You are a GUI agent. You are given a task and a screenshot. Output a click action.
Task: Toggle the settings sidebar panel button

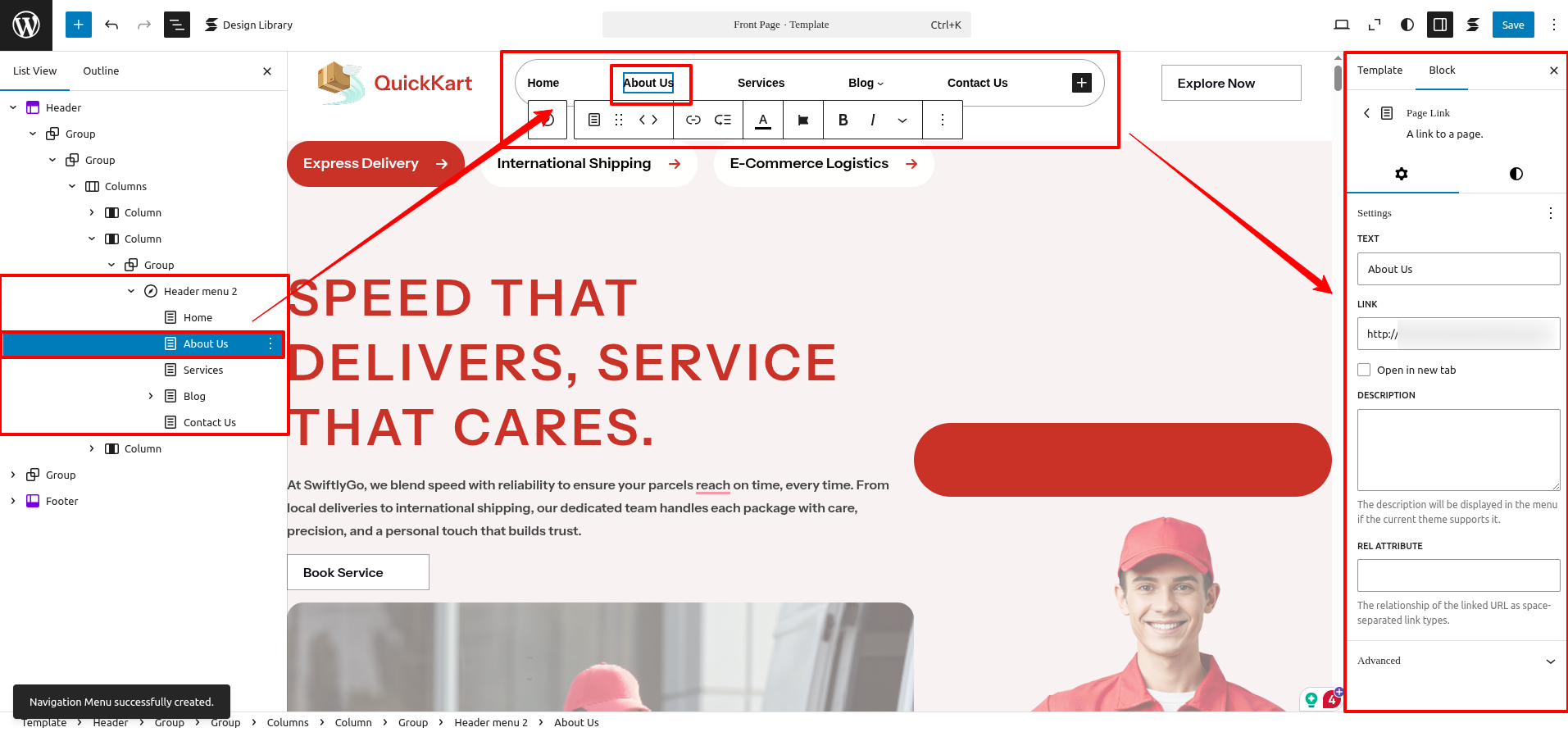(x=1439, y=25)
